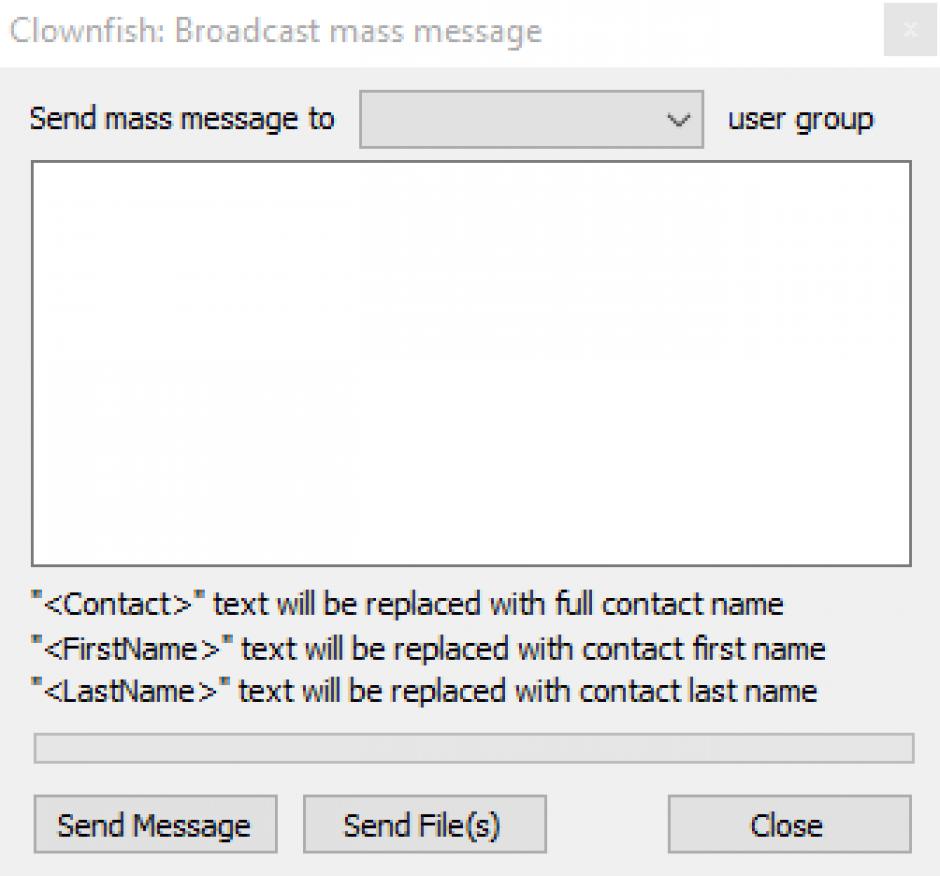Viewport: 940px width, 876px height.
Task: Click the Send Message button
Action: 154,825
